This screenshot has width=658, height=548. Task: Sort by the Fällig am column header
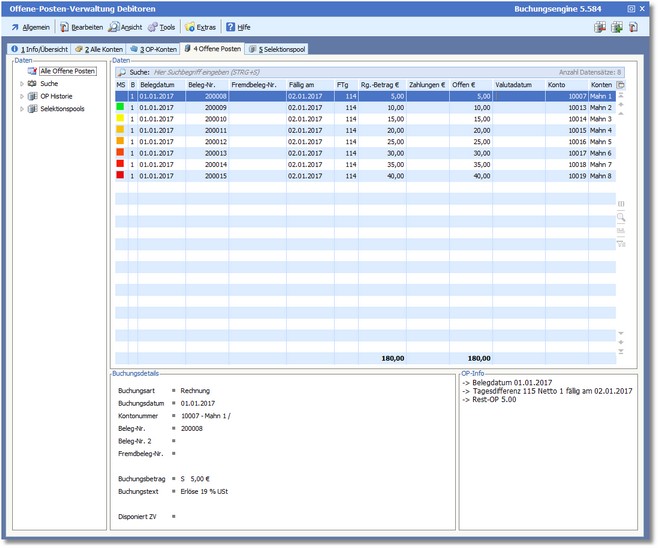tap(302, 85)
